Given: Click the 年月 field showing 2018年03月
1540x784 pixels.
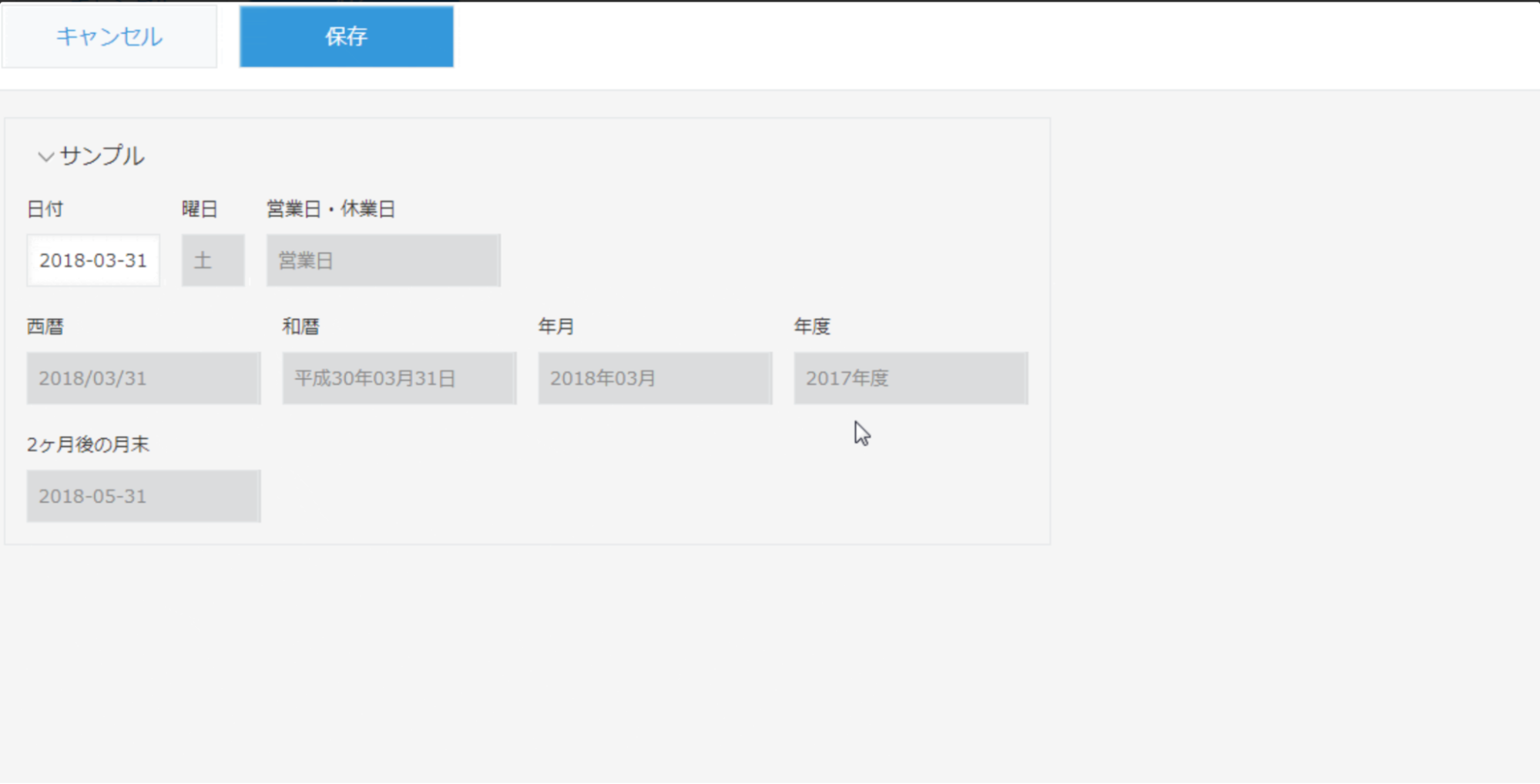Looking at the screenshot, I should tap(655, 378).
